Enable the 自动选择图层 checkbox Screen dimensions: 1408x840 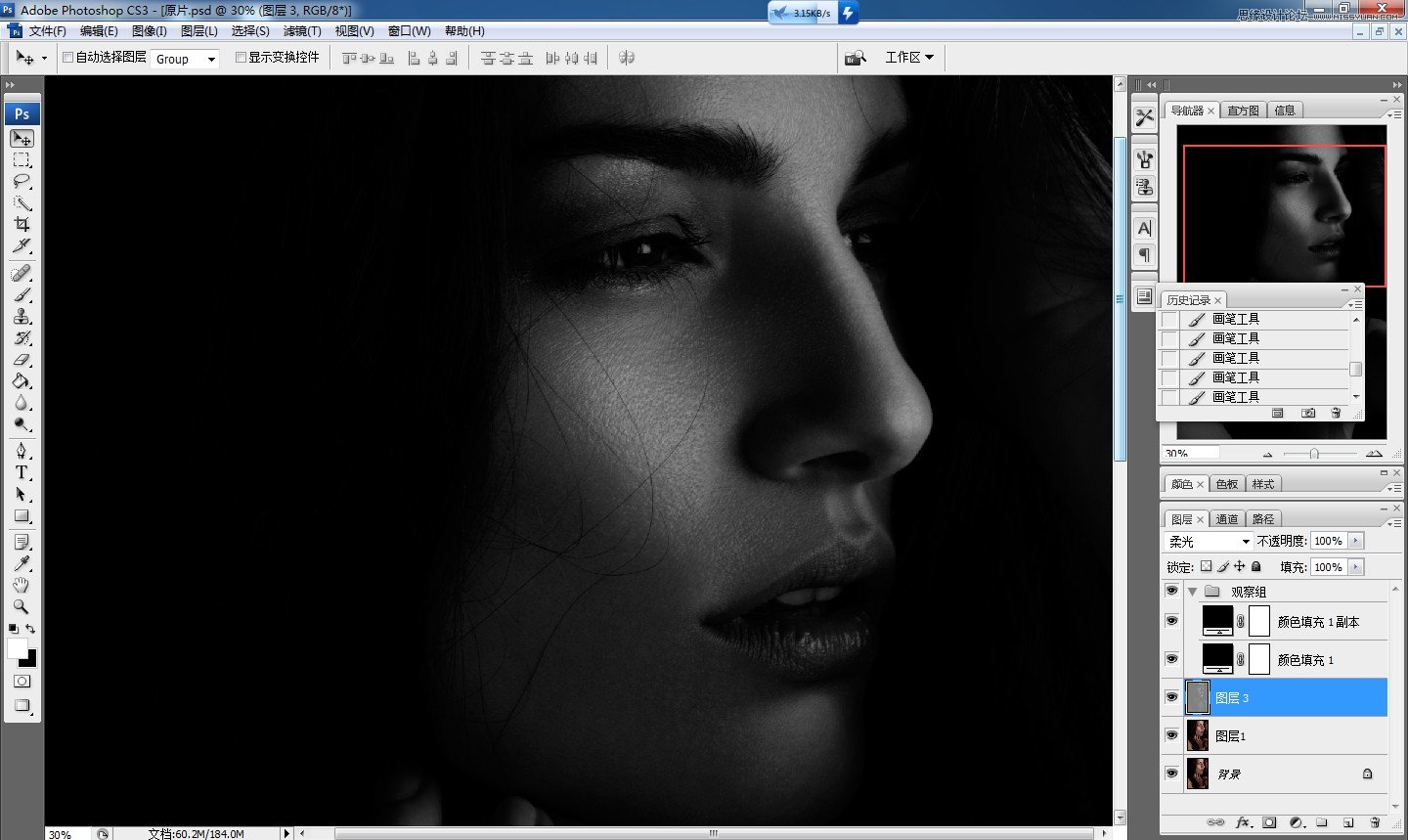pyautogui.click(x=68, y=58)
